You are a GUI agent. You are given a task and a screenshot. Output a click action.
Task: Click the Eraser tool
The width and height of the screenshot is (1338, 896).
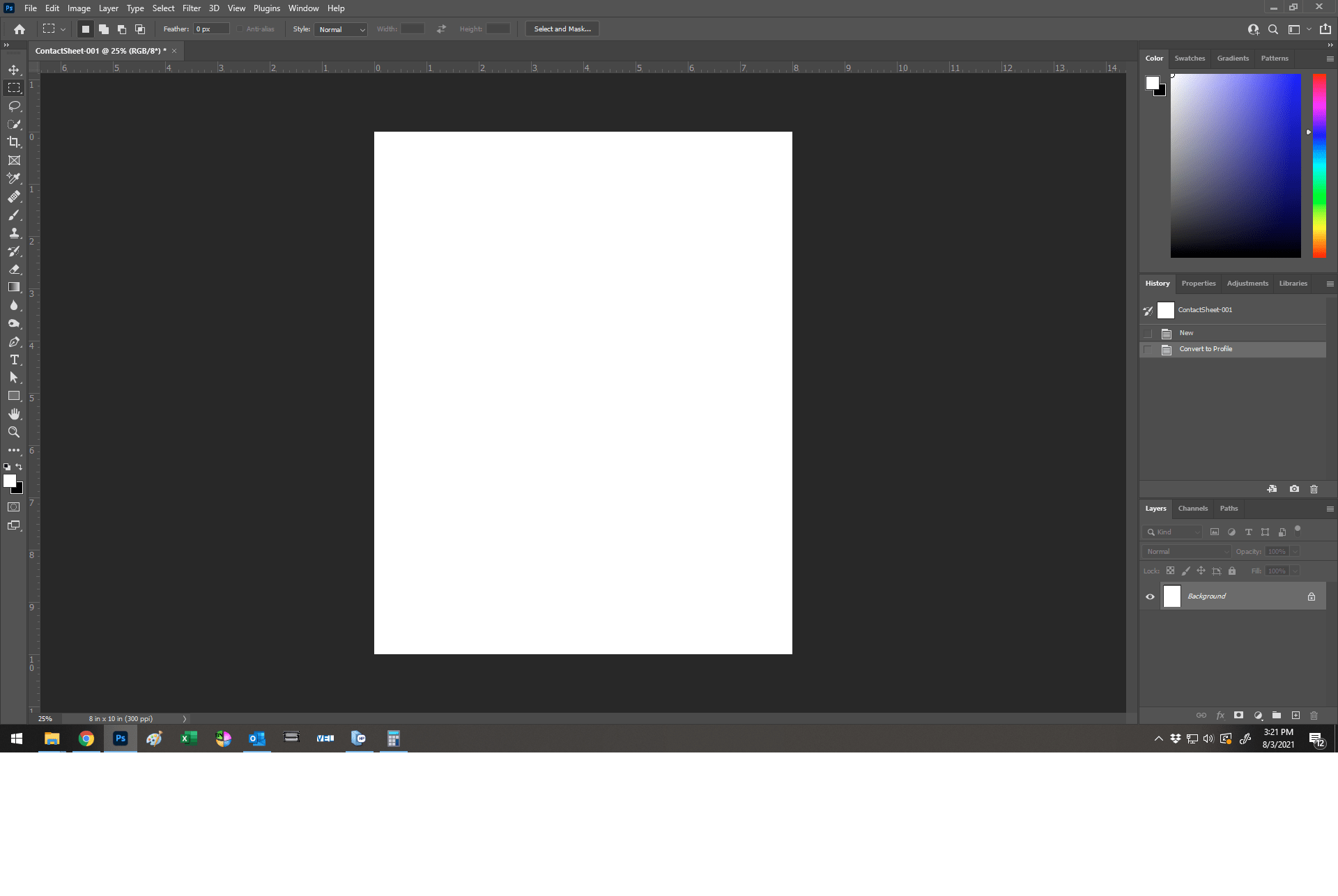[14, 269]
